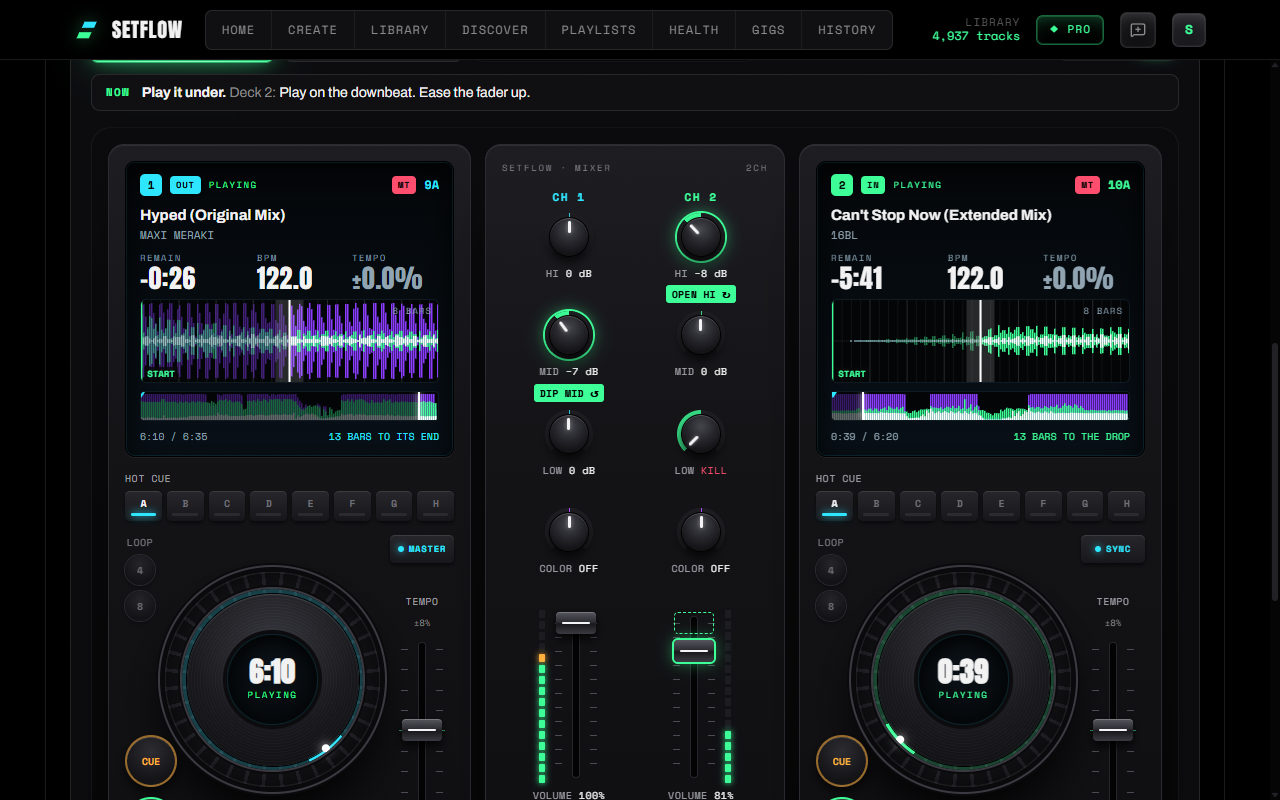This screenshot has height=800, width=1280.
Task: Click Can't Stop Now overview waveform
Action: 981,406
